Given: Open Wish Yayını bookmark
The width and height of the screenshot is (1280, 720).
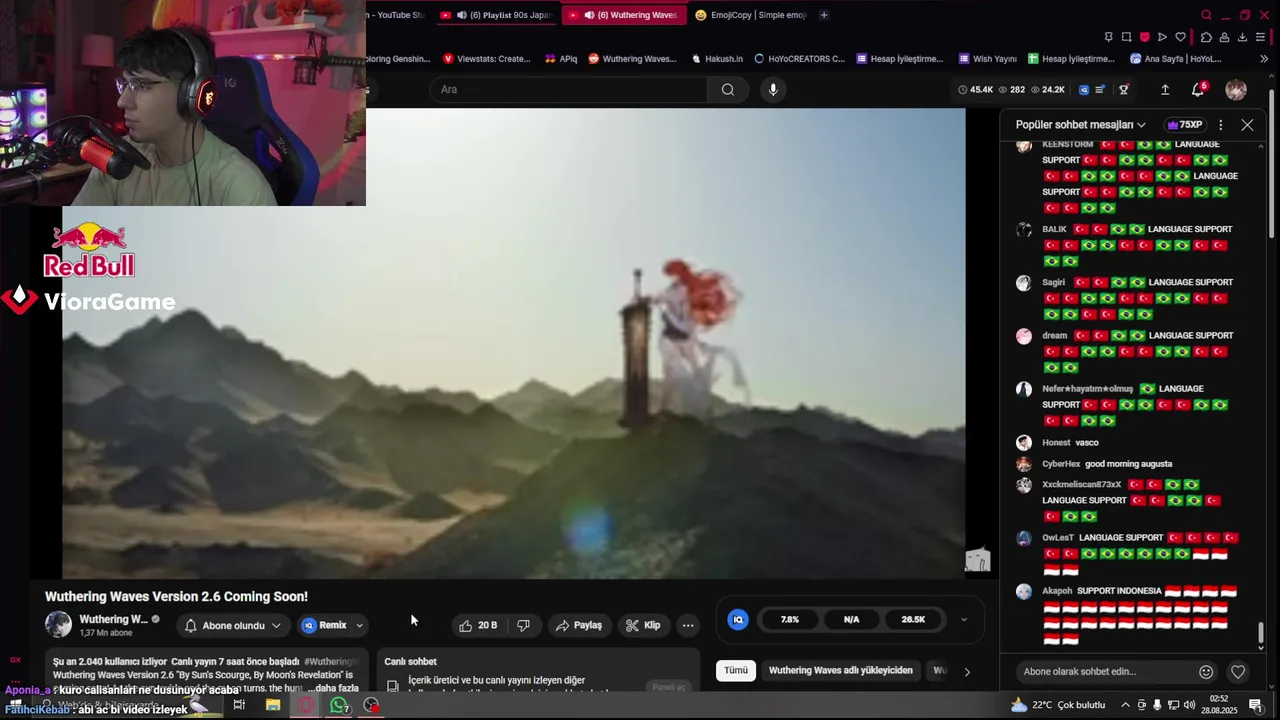Looking at the screenshot, I should (x=987, y=59).
